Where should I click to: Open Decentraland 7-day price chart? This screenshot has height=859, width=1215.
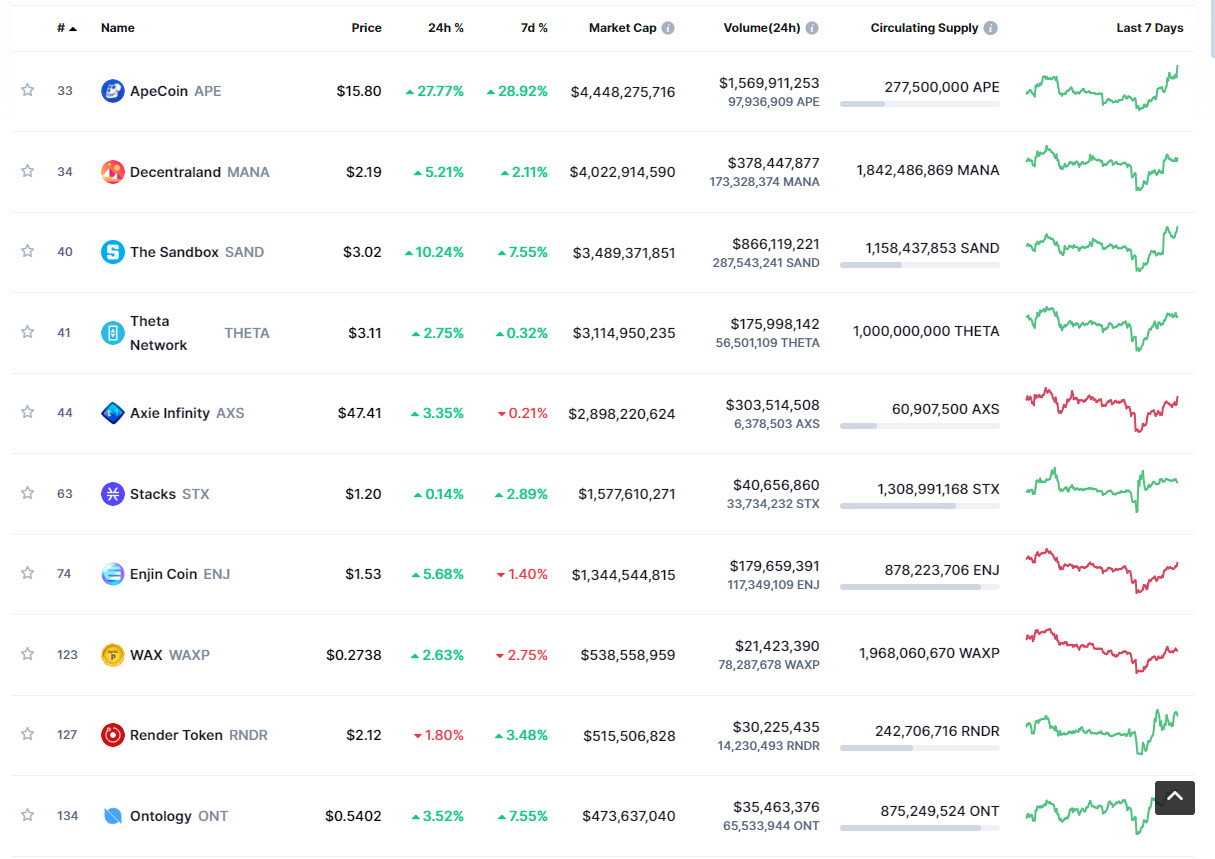[1102, 168]
